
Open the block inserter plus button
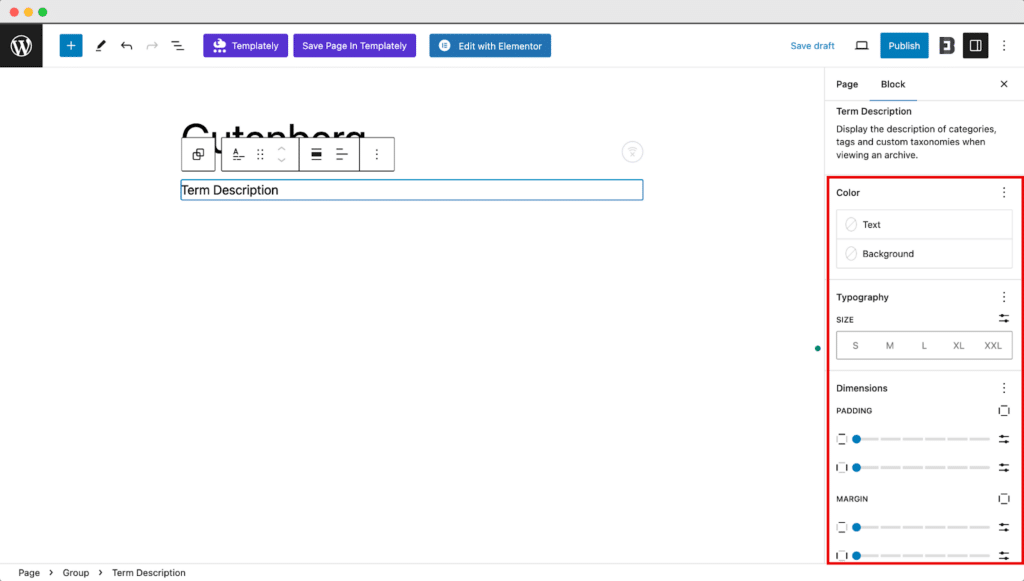(x=71, y=46)
